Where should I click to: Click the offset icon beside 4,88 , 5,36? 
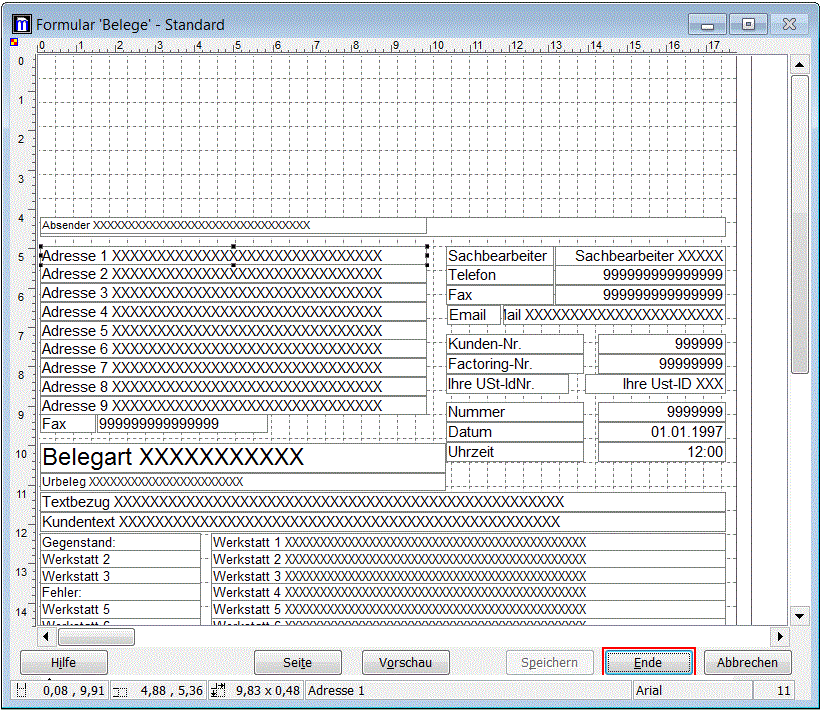click(x=120, y=692)
